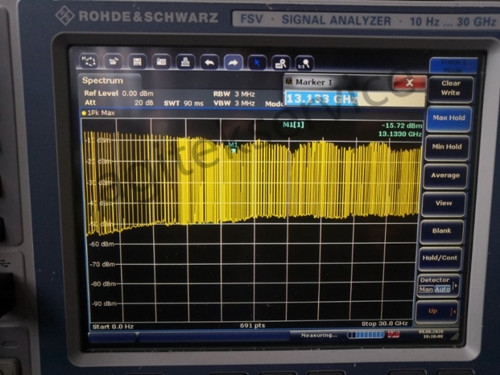
Task: Click the Save (floppy disk) icon
Action: (x=137, y=62)
